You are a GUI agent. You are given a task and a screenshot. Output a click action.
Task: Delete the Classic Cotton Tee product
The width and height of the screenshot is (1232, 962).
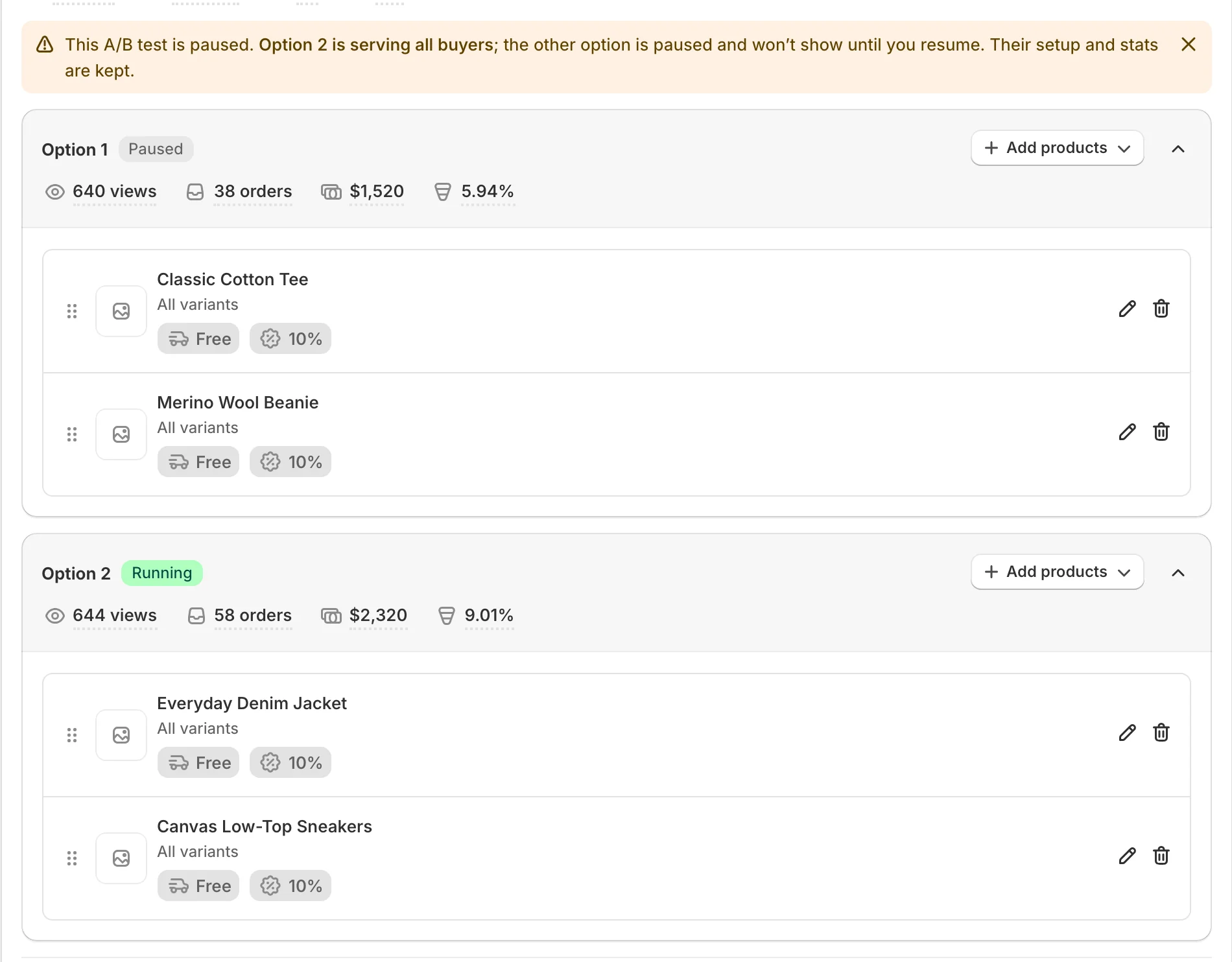click(x=1161, y=309)
